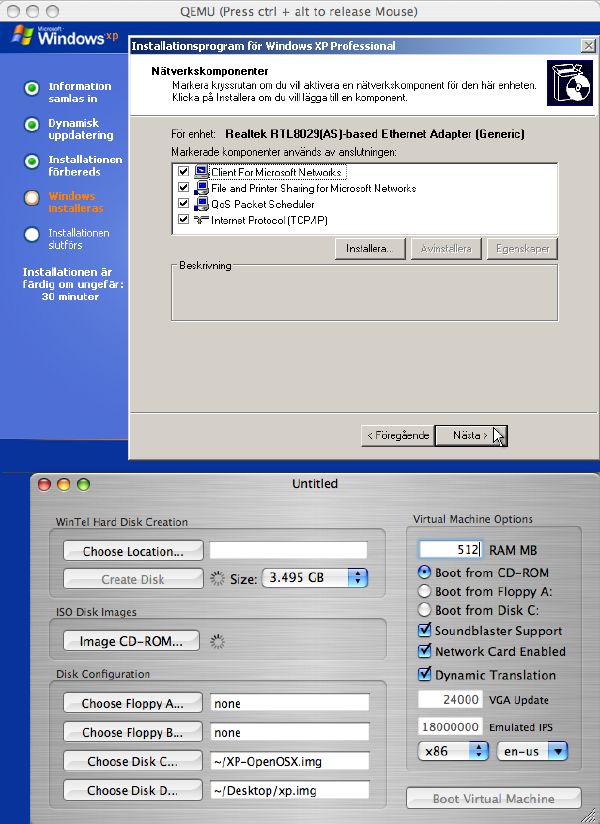Click the Create Disk button
This screenshot has width=600, height=824.
(x=133, y=579)
